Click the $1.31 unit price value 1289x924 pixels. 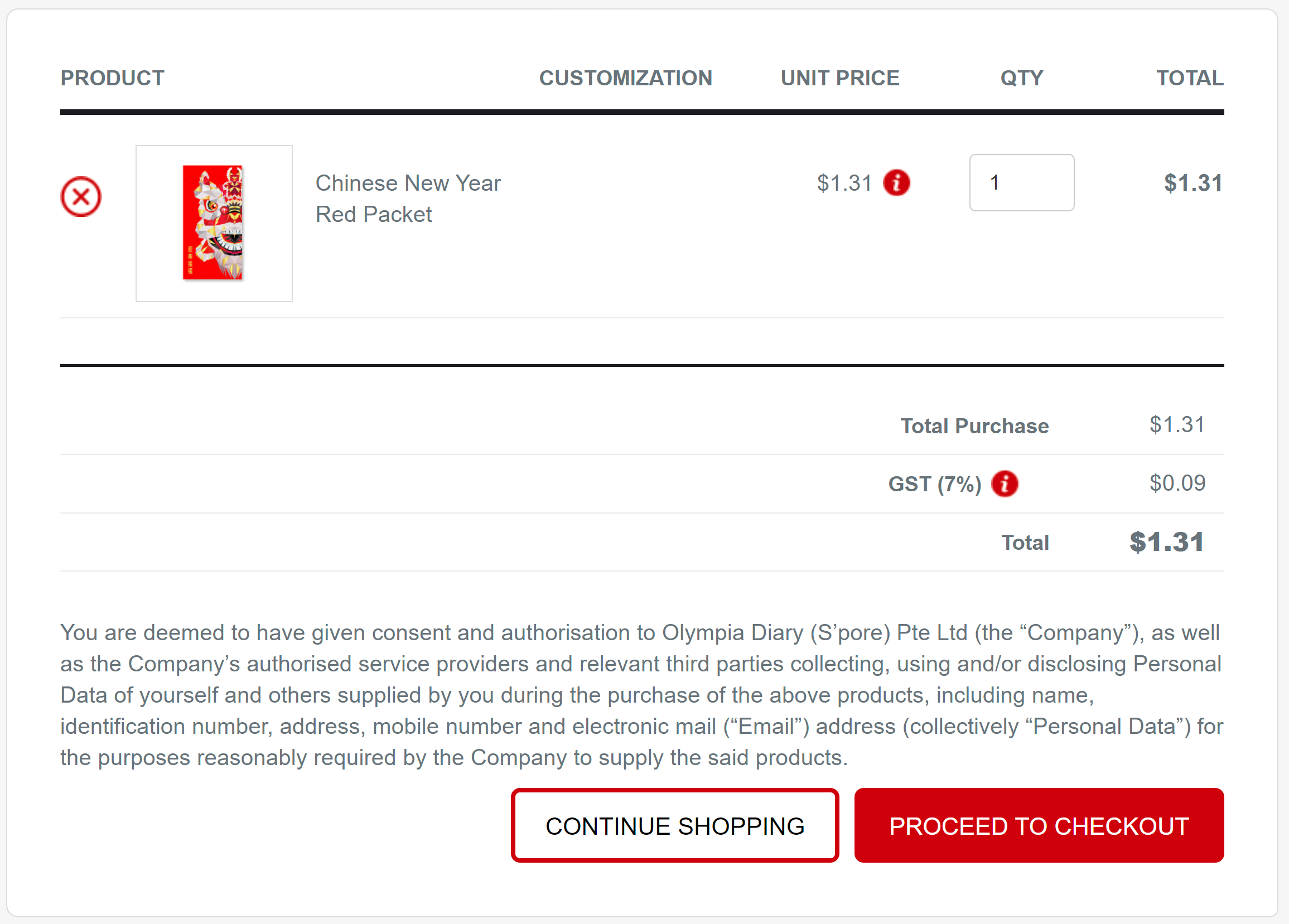844,183
